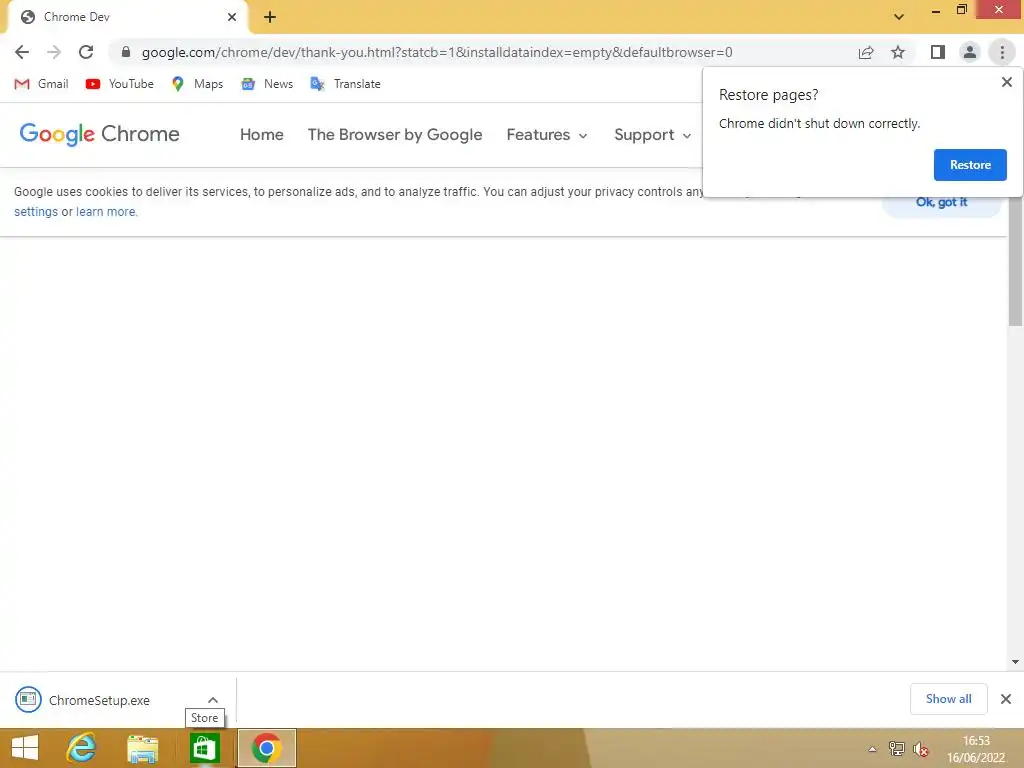Open the side panel icon
The image size is (1024, 768).
click(938, 52)
